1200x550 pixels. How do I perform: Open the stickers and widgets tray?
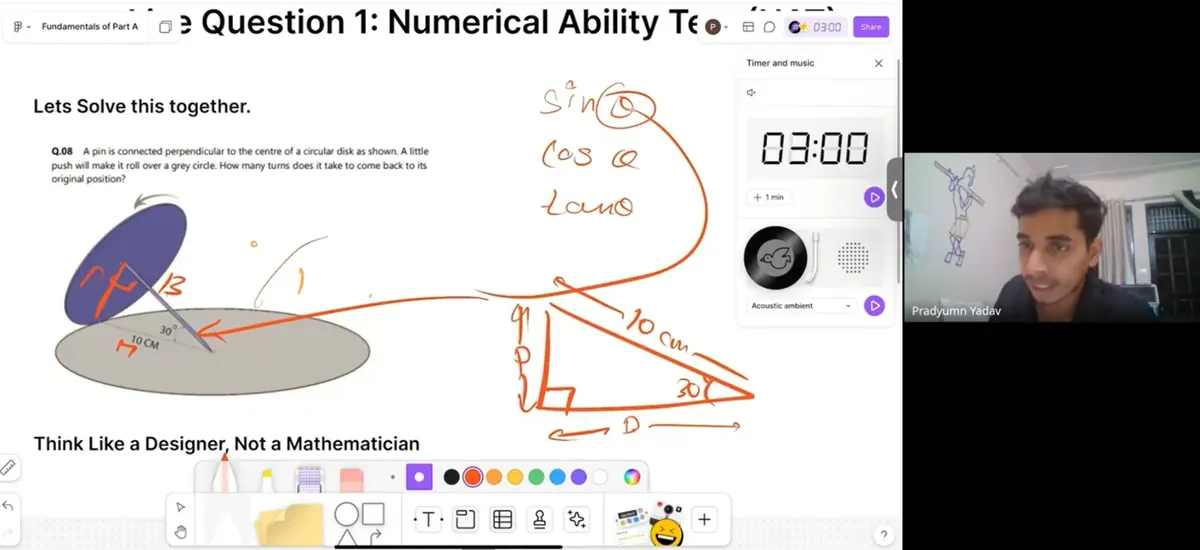click(648, 522)
